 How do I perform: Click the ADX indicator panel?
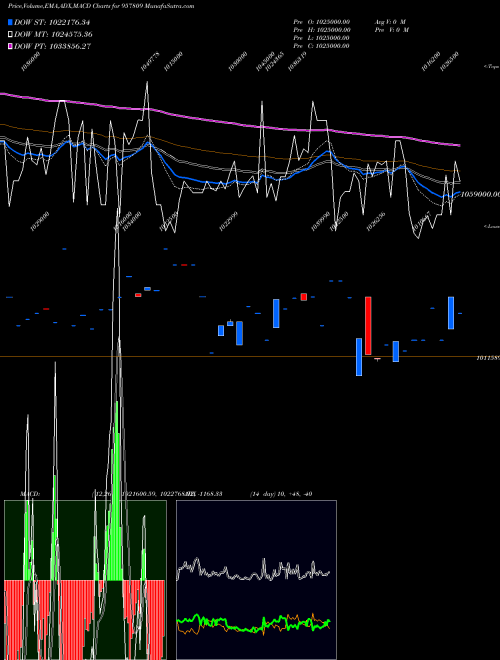256,580
